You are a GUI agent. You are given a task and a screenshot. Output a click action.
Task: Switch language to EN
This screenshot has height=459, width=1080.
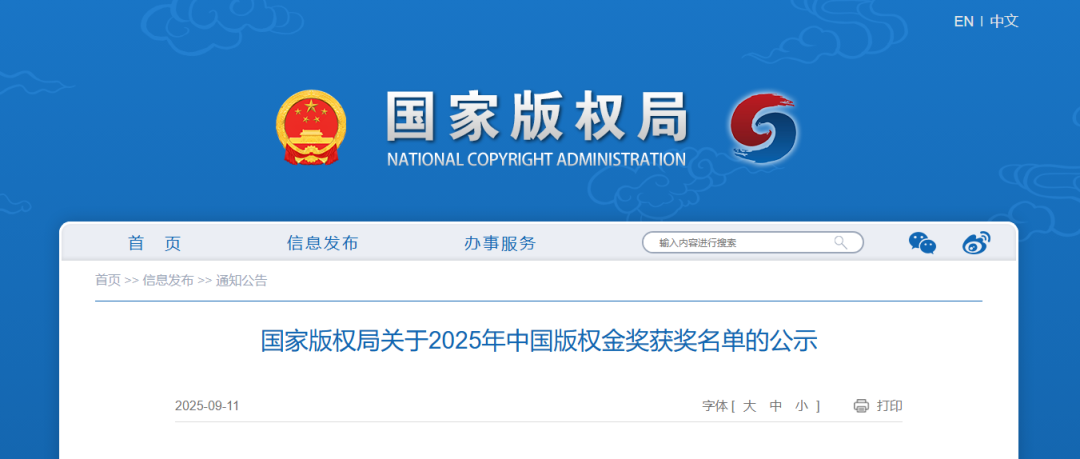tap(964, 21)
